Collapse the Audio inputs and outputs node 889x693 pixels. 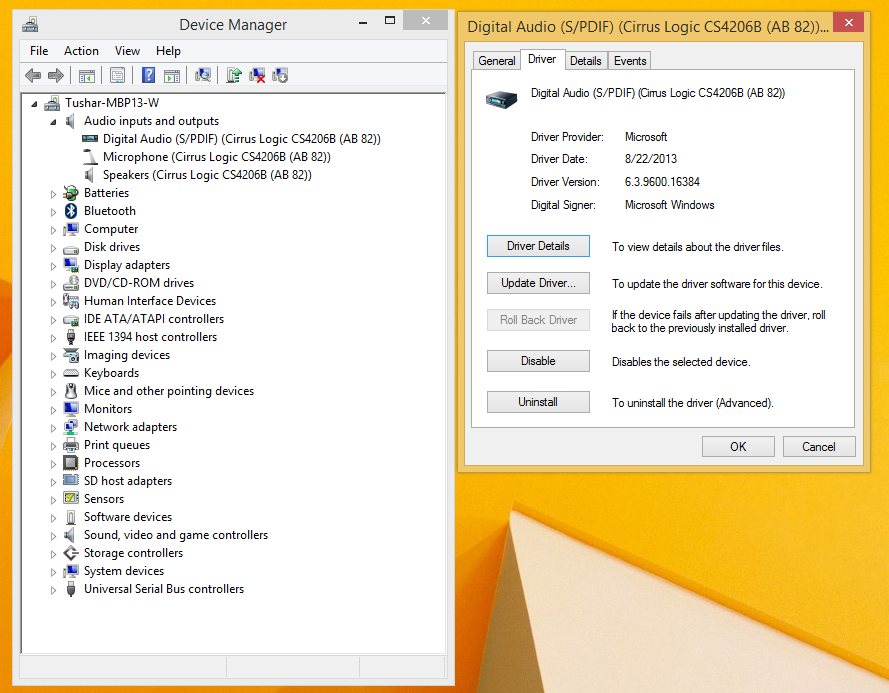click(53, 122)
